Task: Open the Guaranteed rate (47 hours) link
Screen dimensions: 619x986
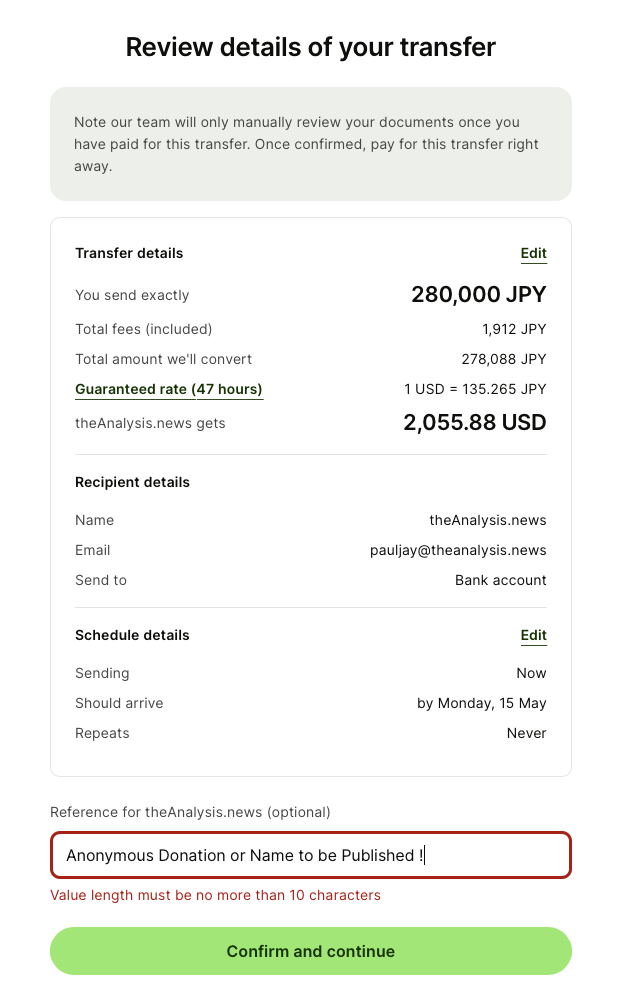Action: pos(169,390)
